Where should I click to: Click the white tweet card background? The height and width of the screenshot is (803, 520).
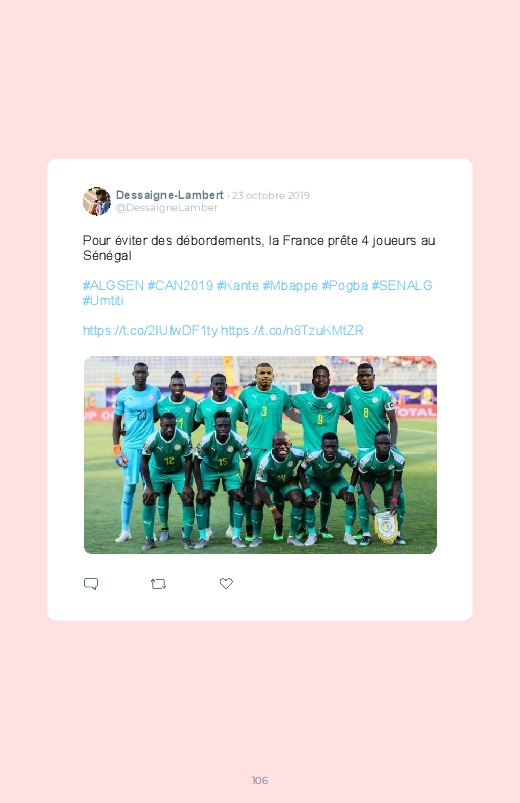click(260, 389)
